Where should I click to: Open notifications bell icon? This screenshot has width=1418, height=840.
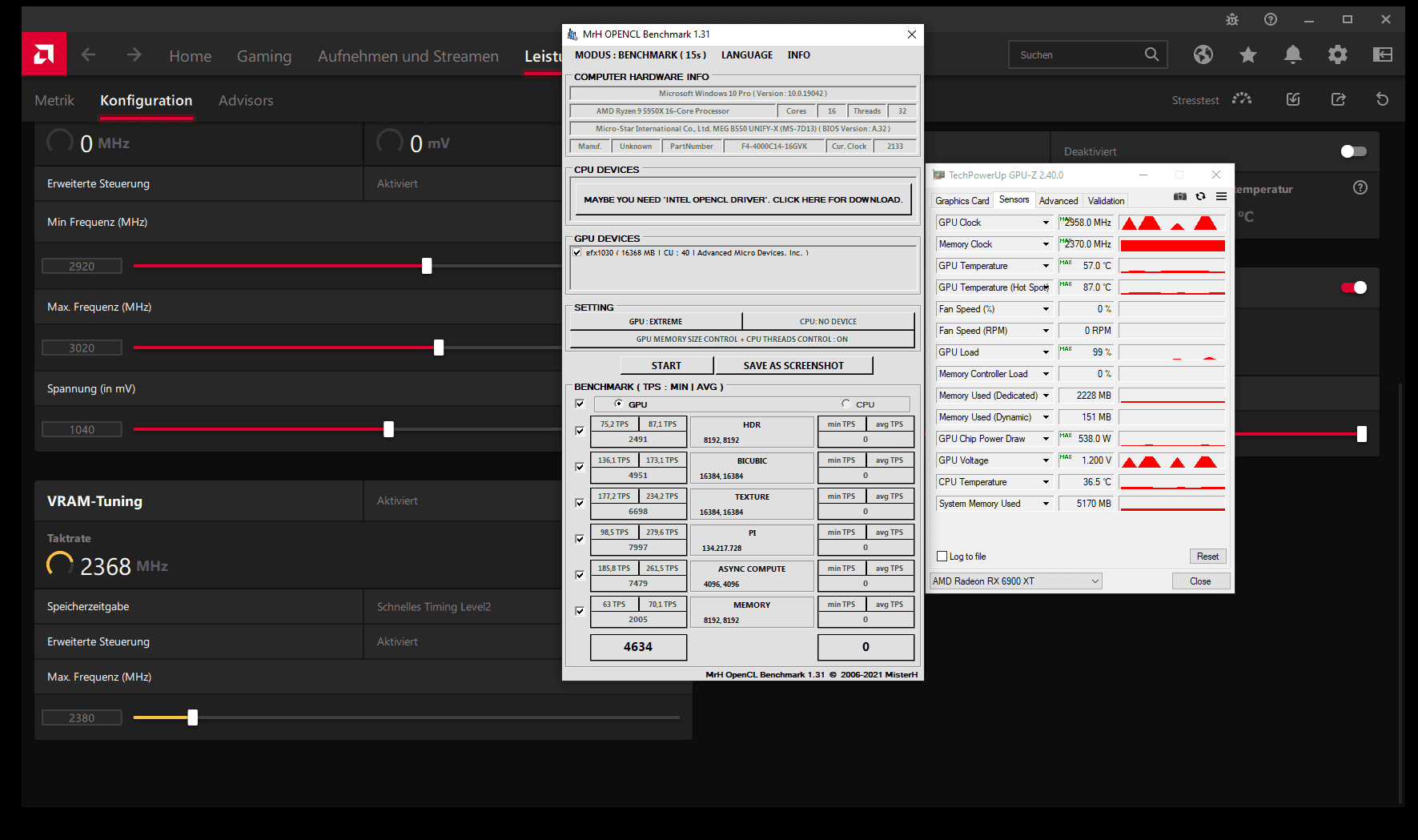(x=1293, y=54)
